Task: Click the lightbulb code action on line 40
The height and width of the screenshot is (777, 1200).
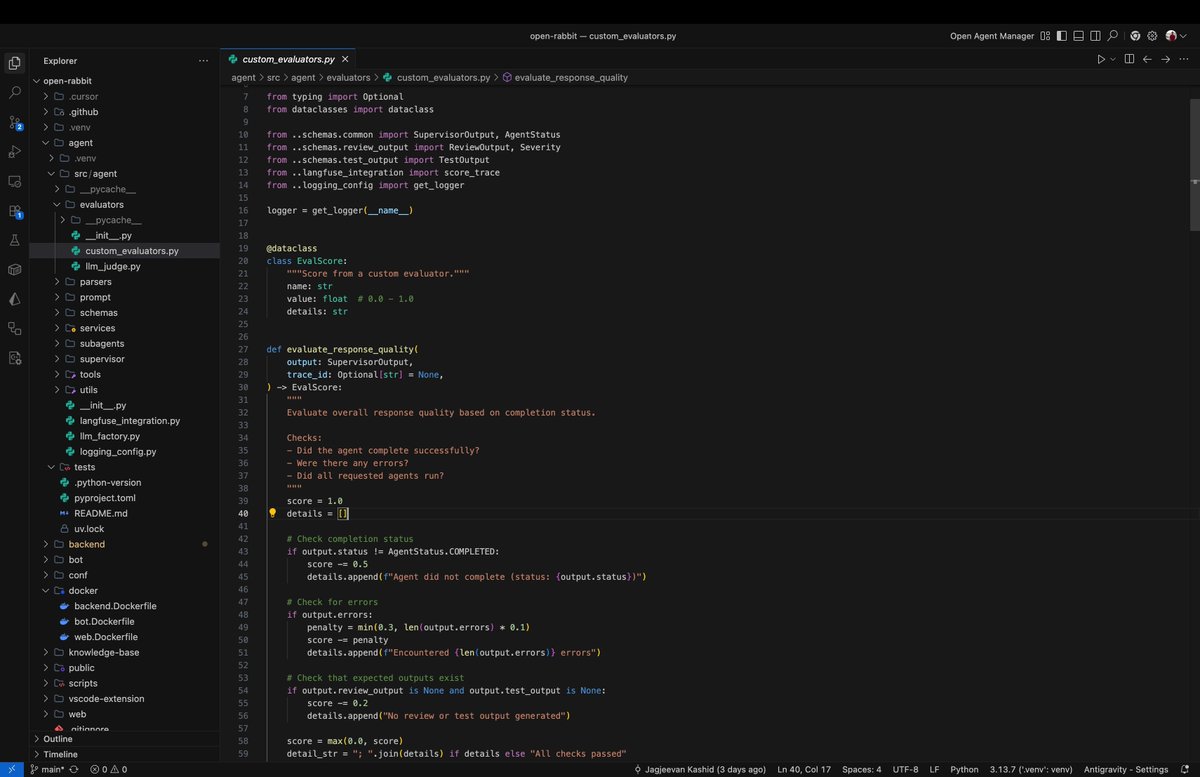Action: [271, 513]
